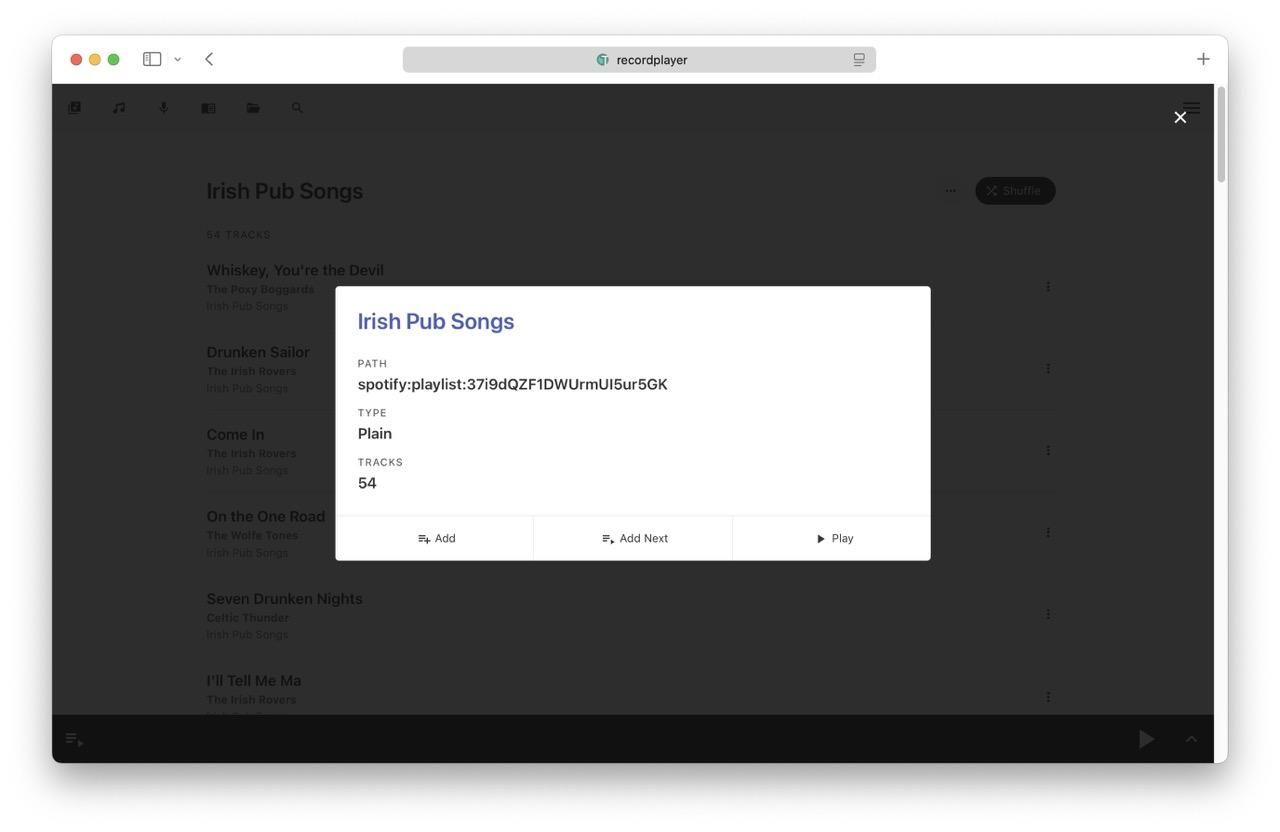Expand the player with the up chevron
This screenshot has width=1280, height=832.
[1191, 739]
